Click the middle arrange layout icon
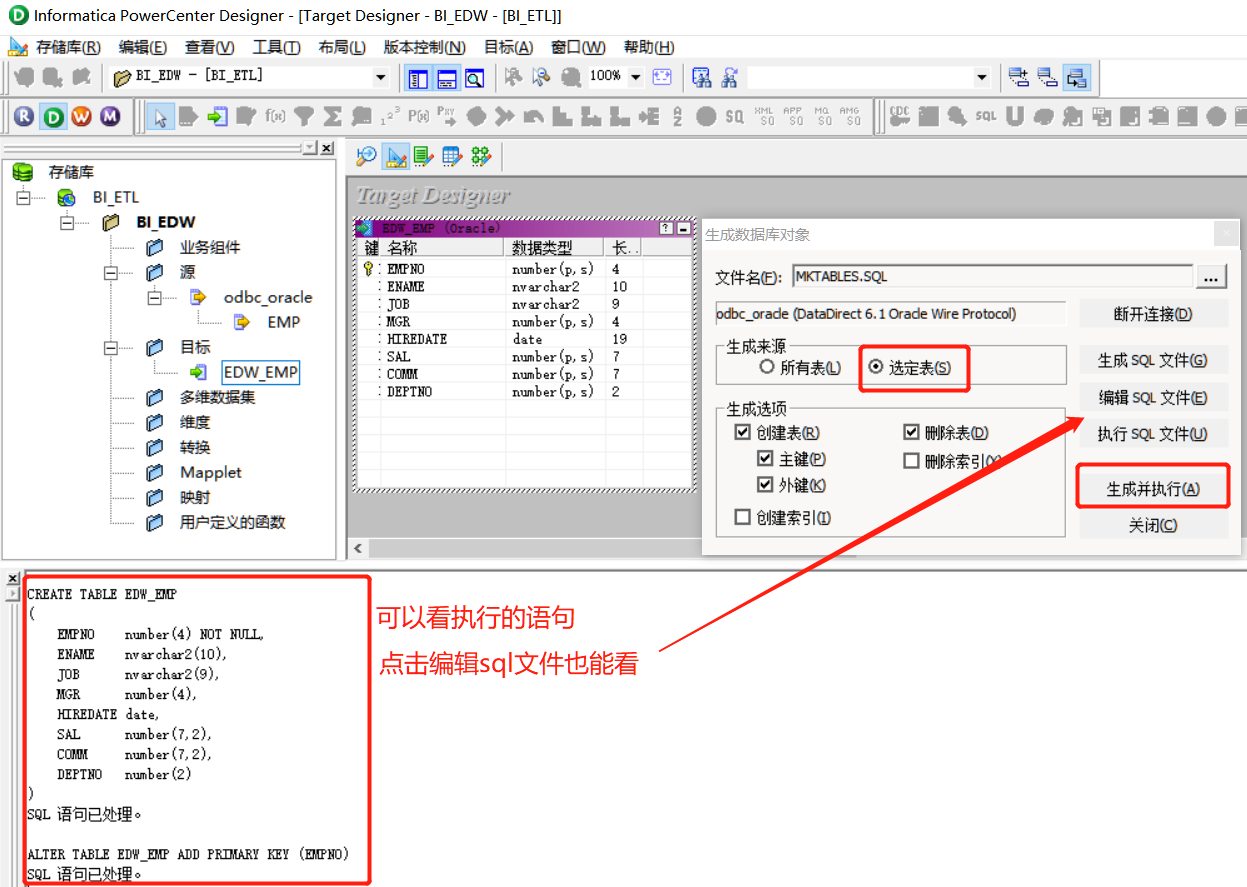Image resolution: width=1247 pixels, height=887 pixels. [x=1047, y=77]
